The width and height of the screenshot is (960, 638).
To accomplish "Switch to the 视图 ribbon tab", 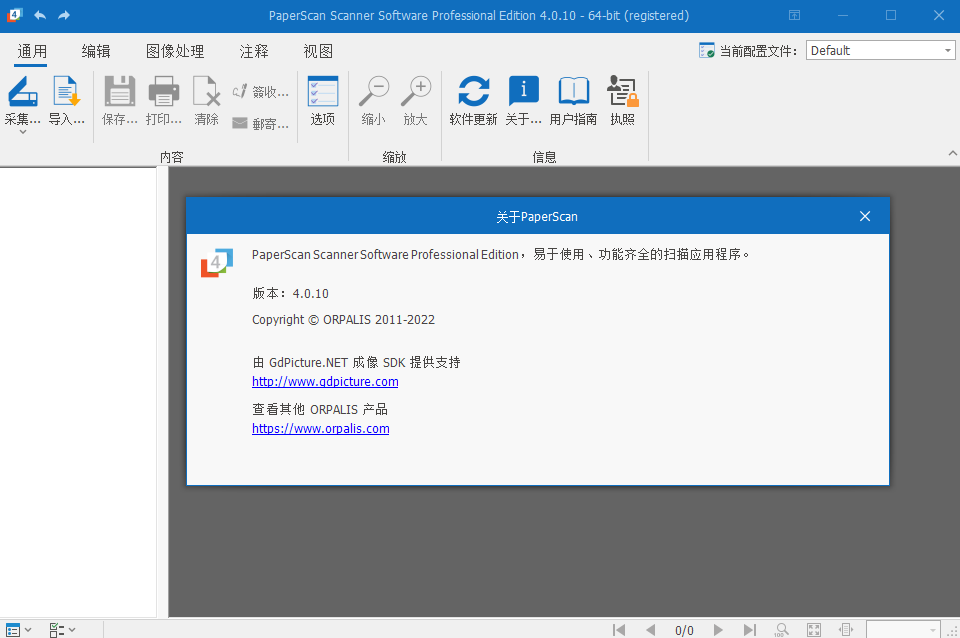I will click(318, 51).
